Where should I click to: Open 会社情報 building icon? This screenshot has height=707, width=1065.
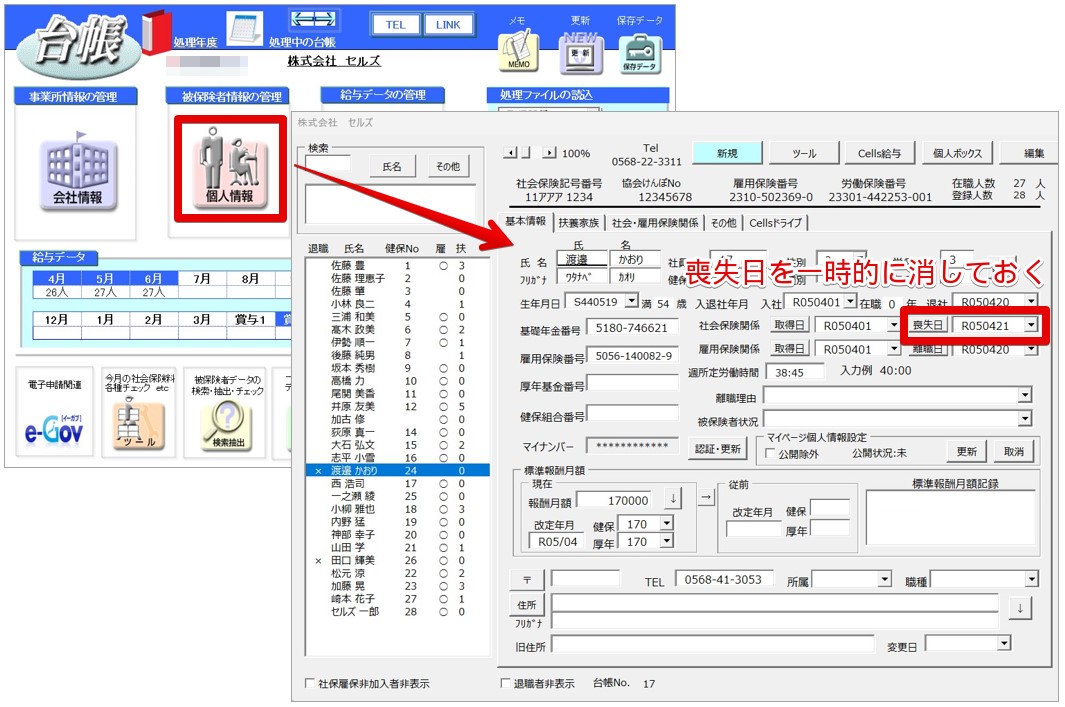78,172
